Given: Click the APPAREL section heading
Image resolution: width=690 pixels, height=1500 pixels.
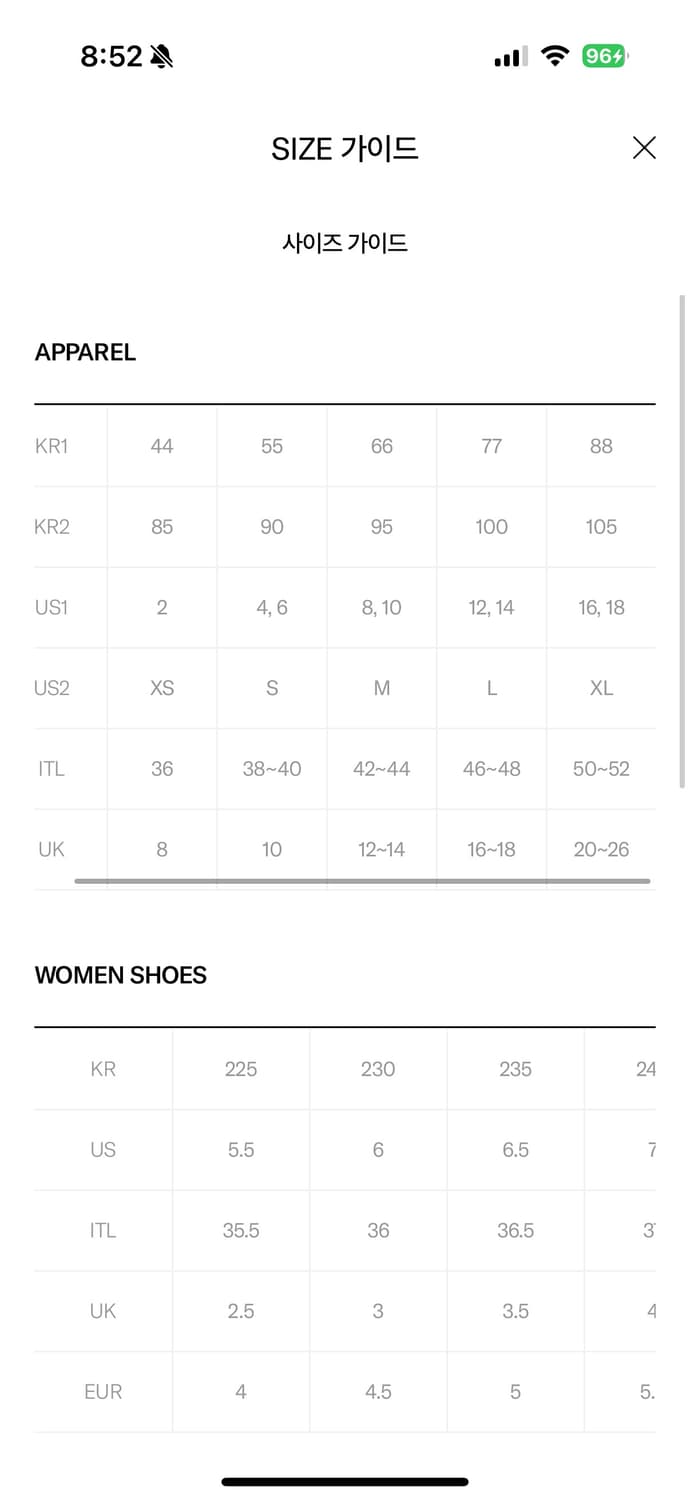Looking at the screenshot, I should 85,352.
